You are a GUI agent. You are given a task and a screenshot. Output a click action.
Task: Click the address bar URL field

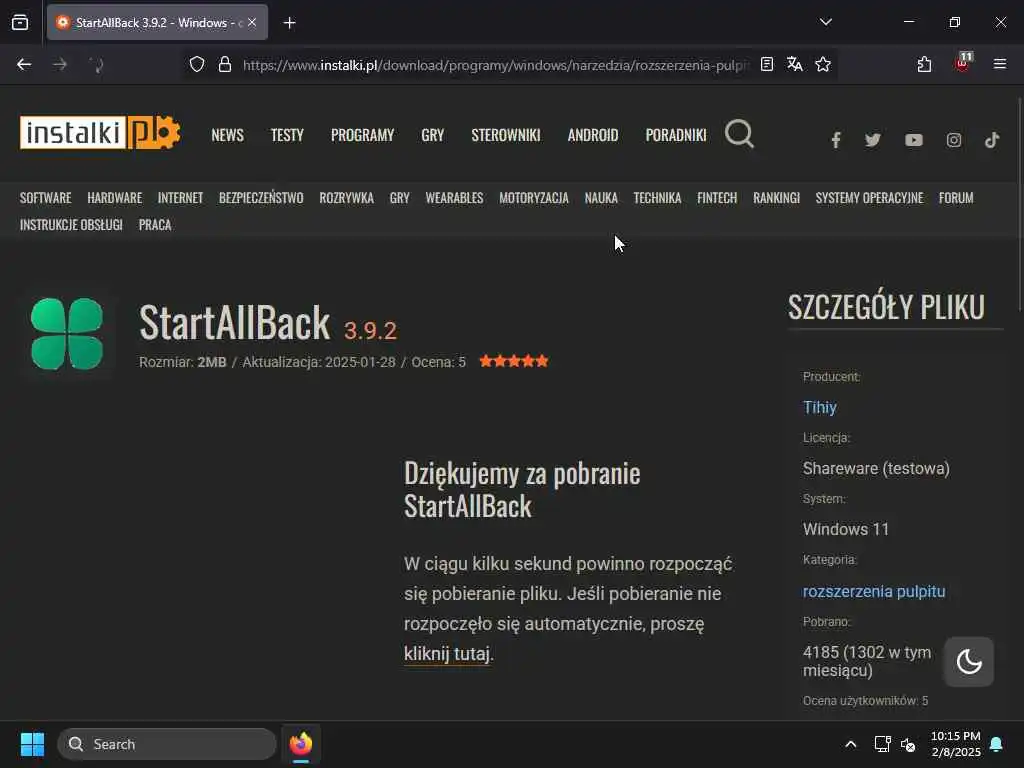click(496, 65)
